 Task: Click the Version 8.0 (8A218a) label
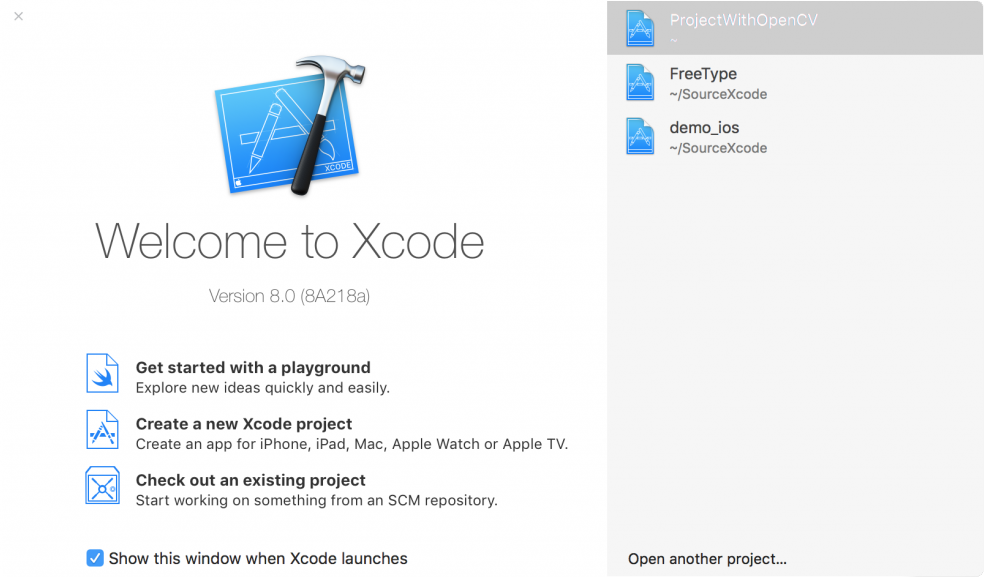(x=289, y=296)
